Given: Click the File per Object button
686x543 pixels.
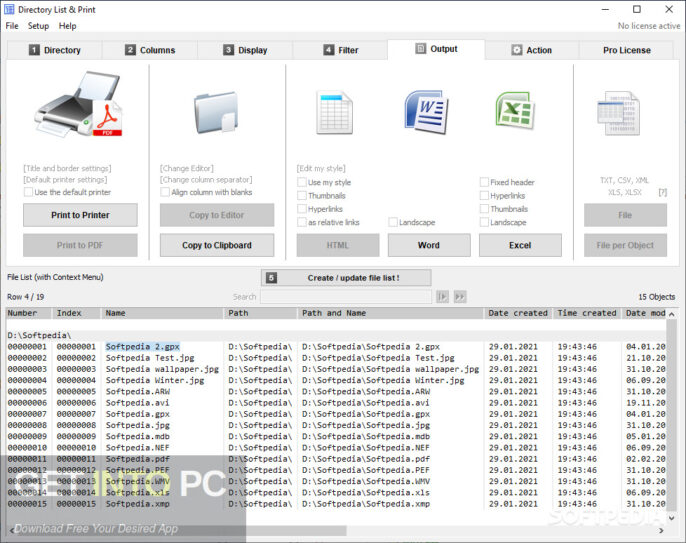Looking at the screenshot, I should point(625,245).
